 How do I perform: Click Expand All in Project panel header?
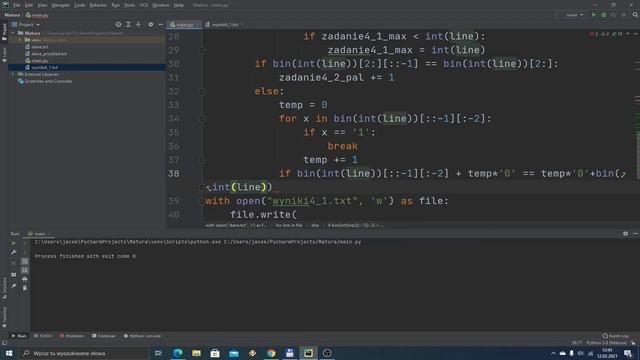tap(129, 24)
